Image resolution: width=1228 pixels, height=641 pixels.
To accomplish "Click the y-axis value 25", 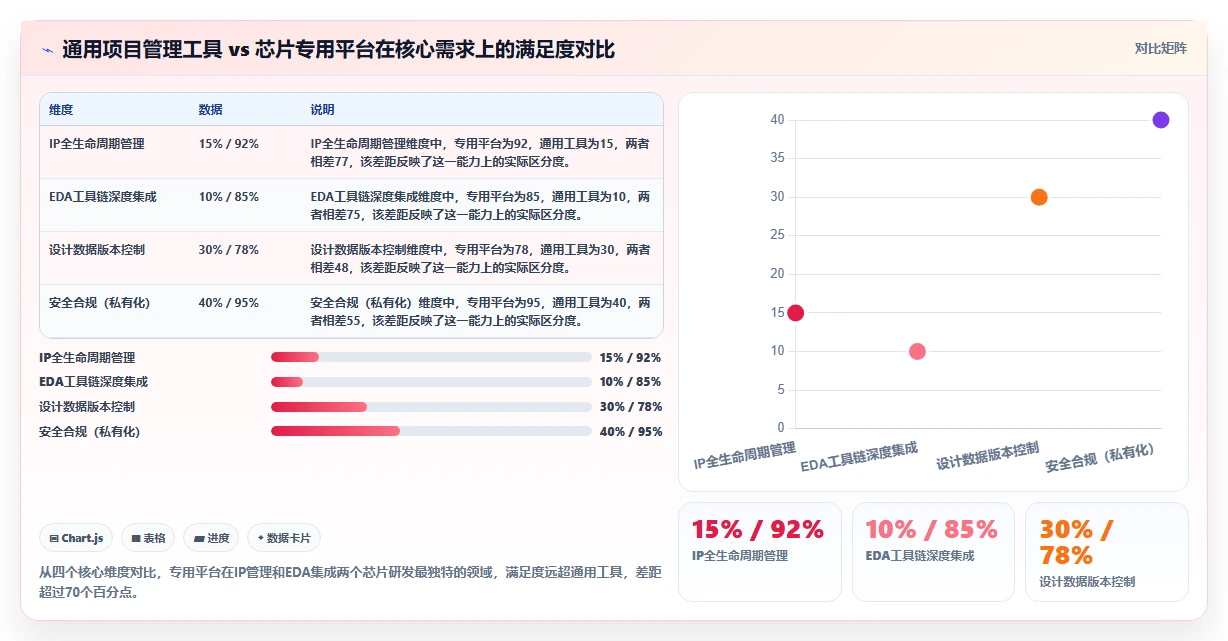I will tap(777, 235).
